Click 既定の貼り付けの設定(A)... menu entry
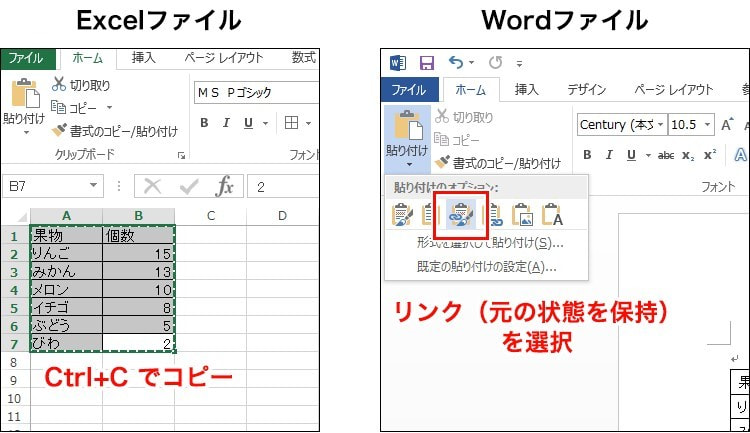The height and width of the screenshot is (433, 750). [486, 266]
